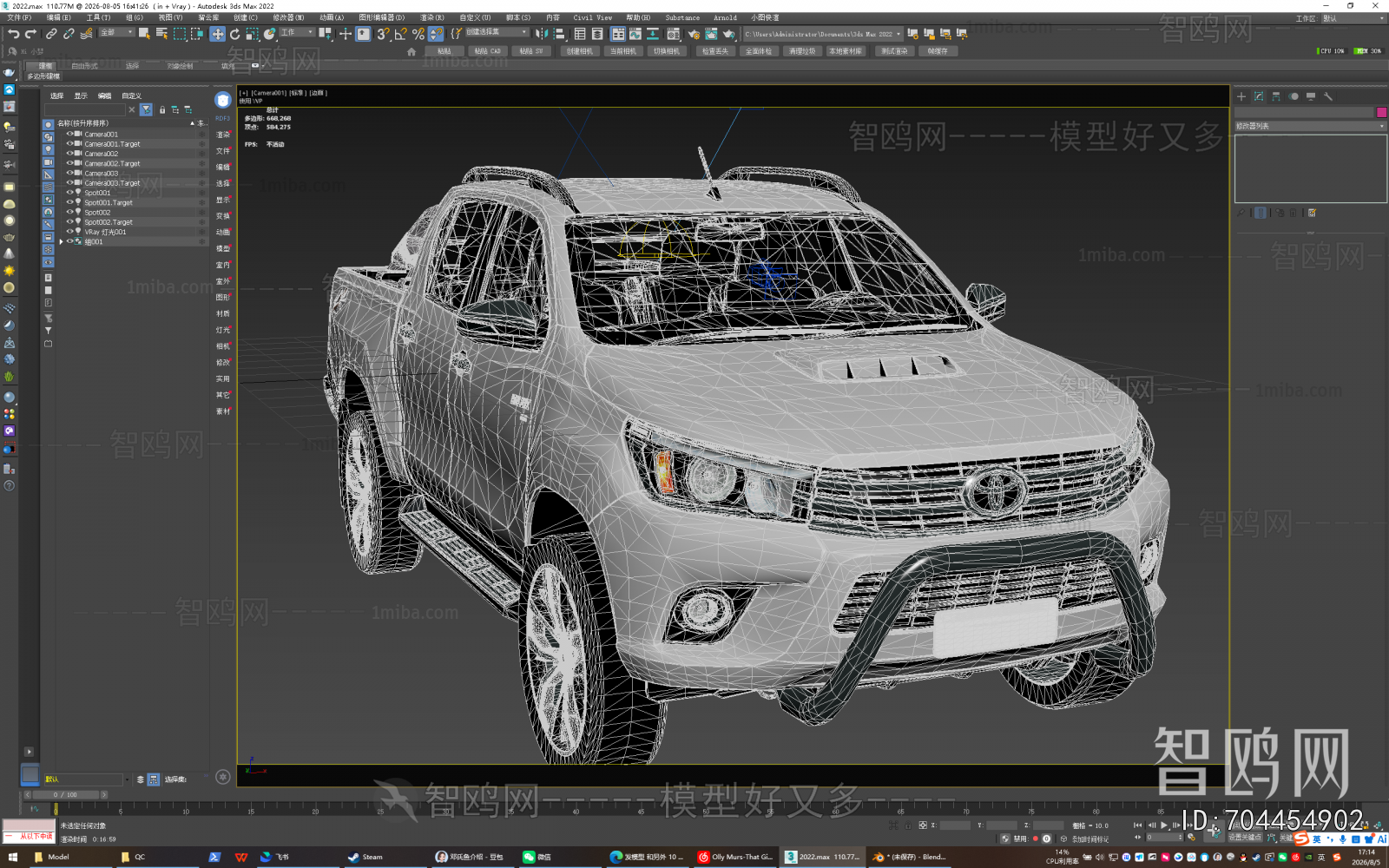Activate the Select and Rotate tool
The width and height of the screenshot is (1389, 868).
234,34
